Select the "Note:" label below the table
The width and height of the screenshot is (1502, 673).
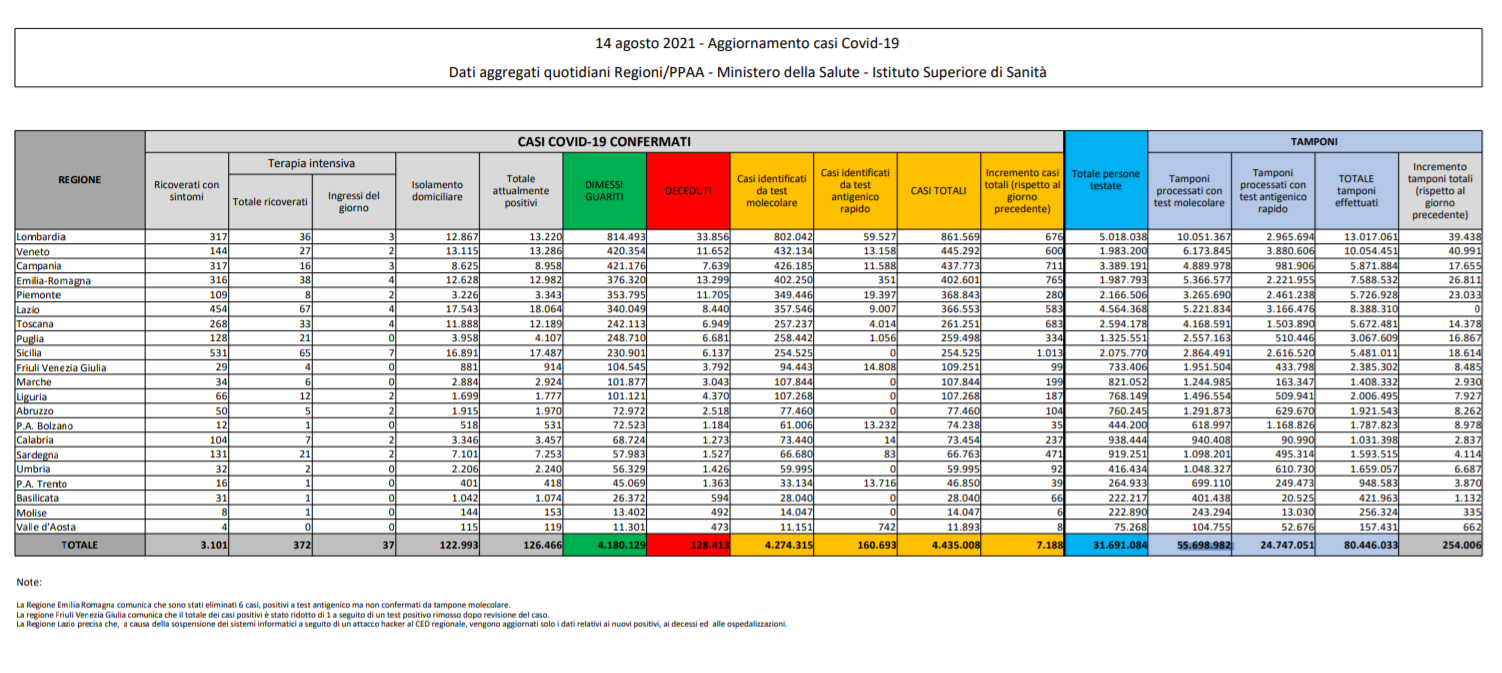click(x=29, y=581)
